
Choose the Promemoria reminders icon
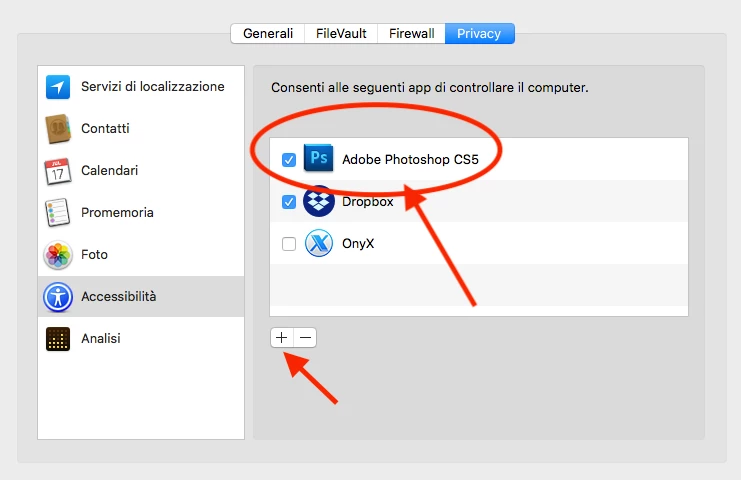[x=58, y=213]
